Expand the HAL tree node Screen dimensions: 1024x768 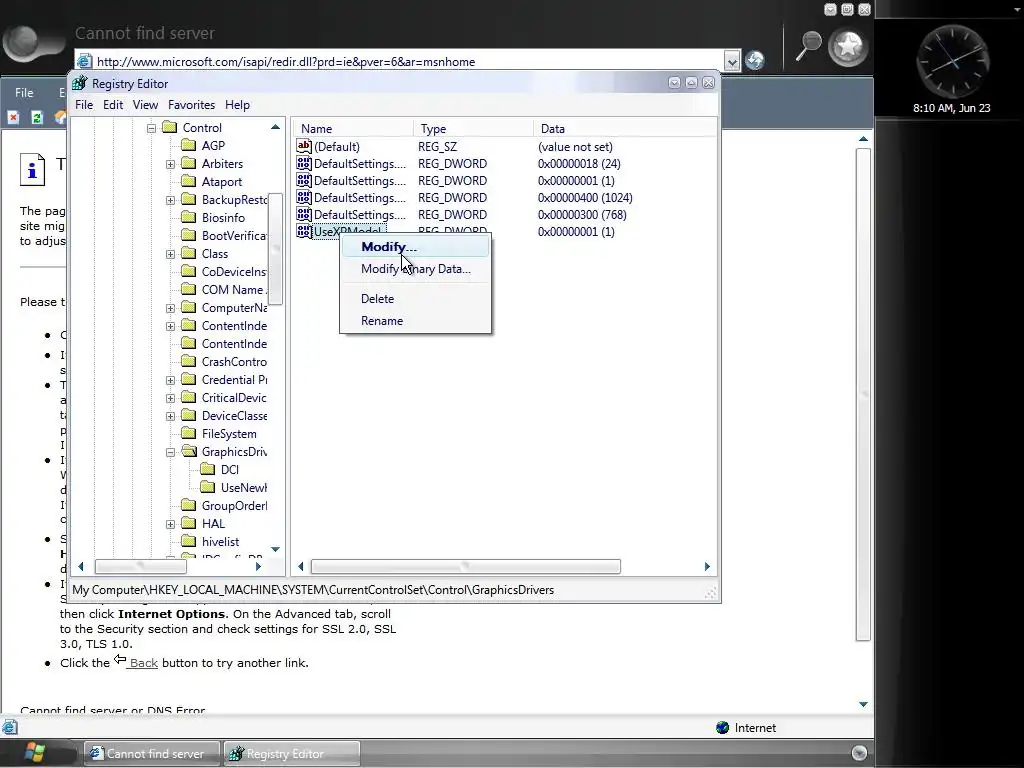coord(170,524)
